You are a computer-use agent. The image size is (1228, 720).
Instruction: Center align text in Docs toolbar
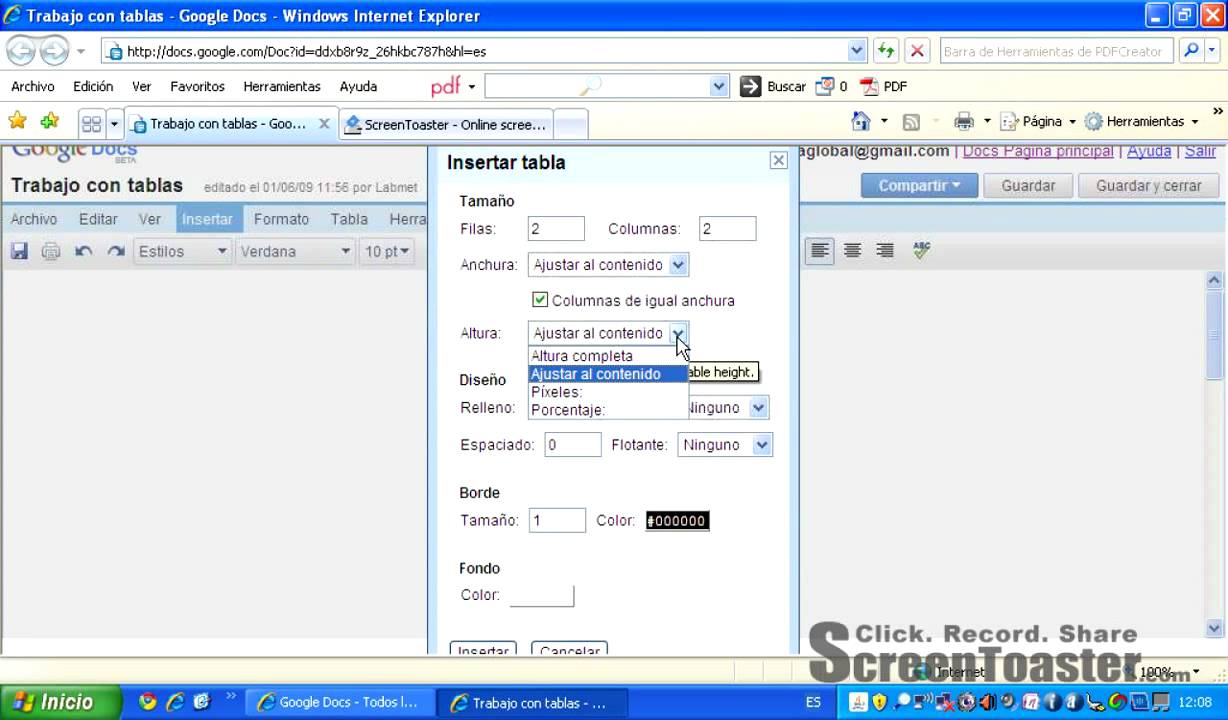click(852, 251)
